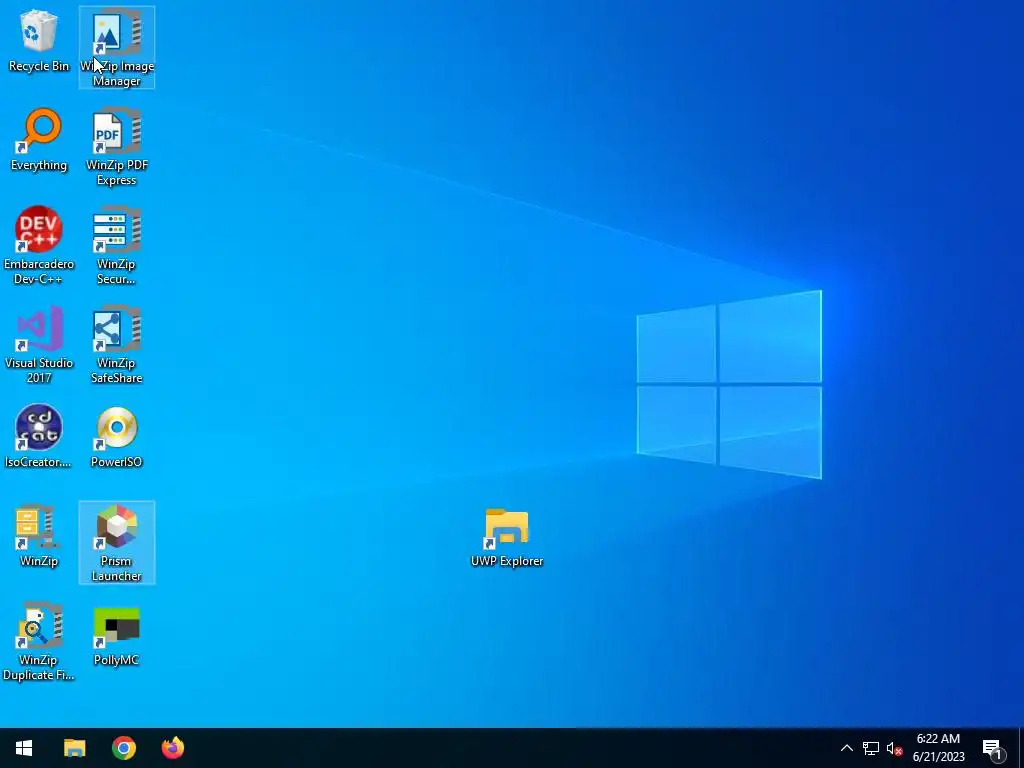This screenshot has height=768, width=1024.
Task: Open the muted volume tray icon
Action: pos(894,748)
